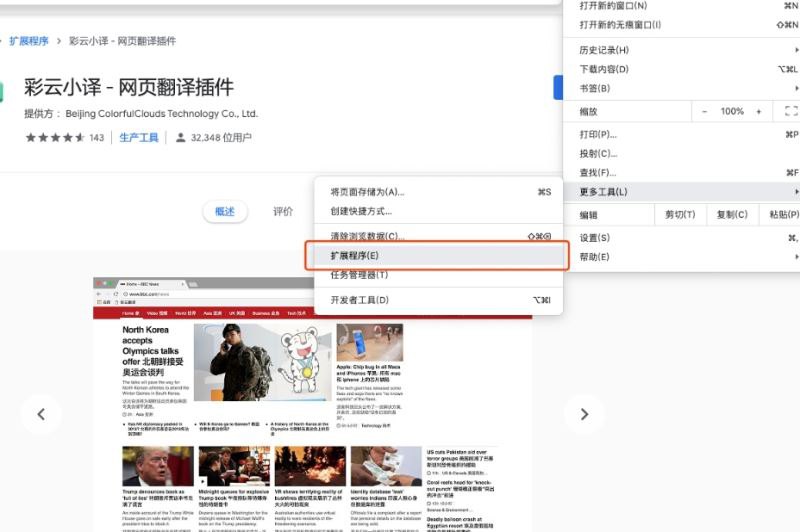Image resolution: width=800 pixels, height=532 pixels.
Task: Click 扩展程序 breadcrumb link
Action: point(29,41)
